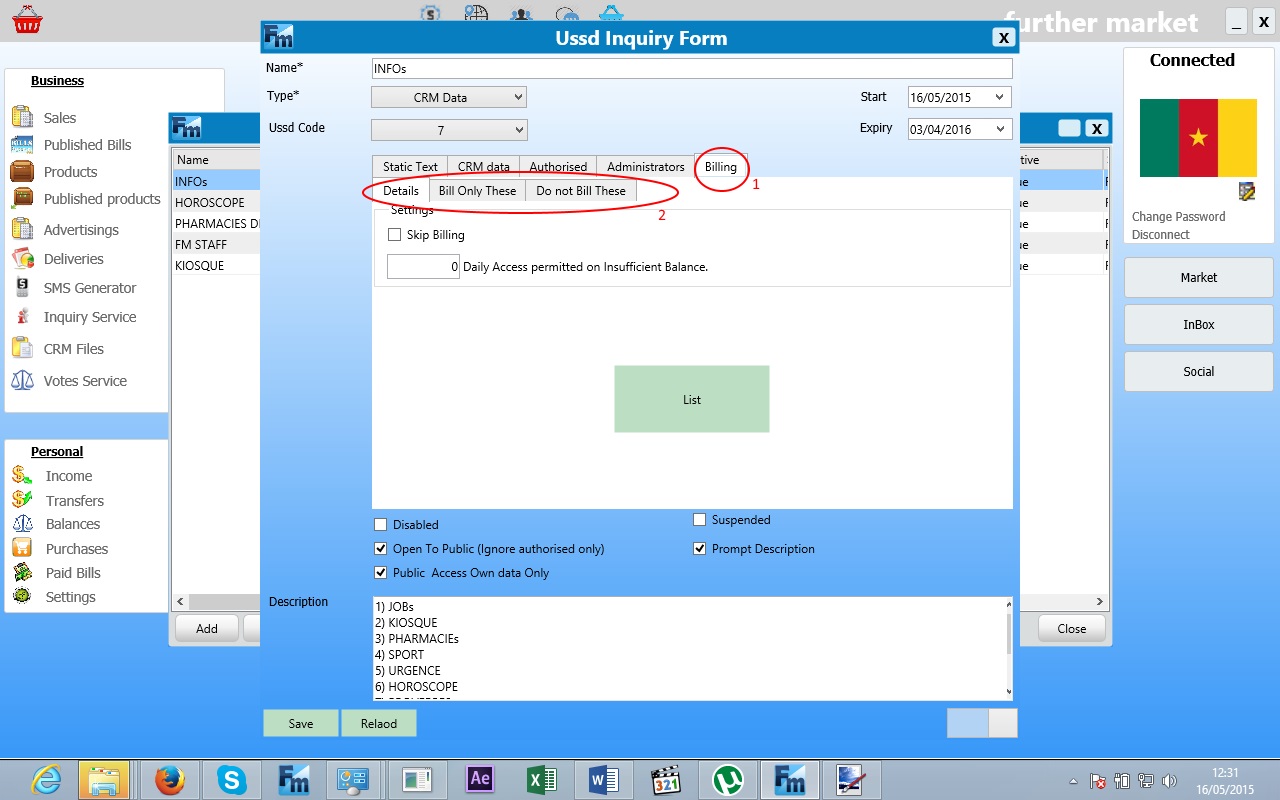1280x800 pixels.
Task: Open the Do not Bill These sub-tab
Action: 581,191
